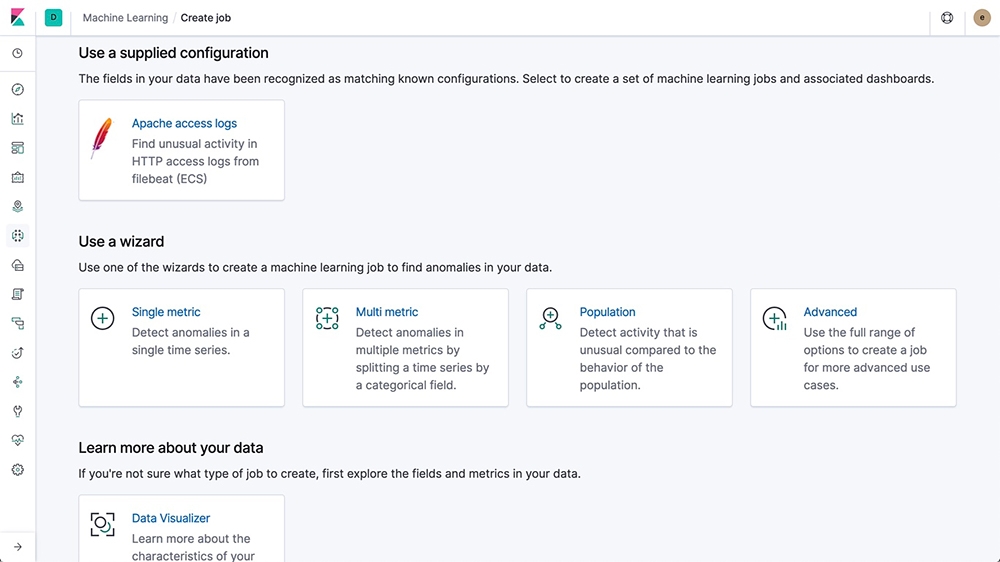Open the Visualize app icon

click(x=17, y=119)
